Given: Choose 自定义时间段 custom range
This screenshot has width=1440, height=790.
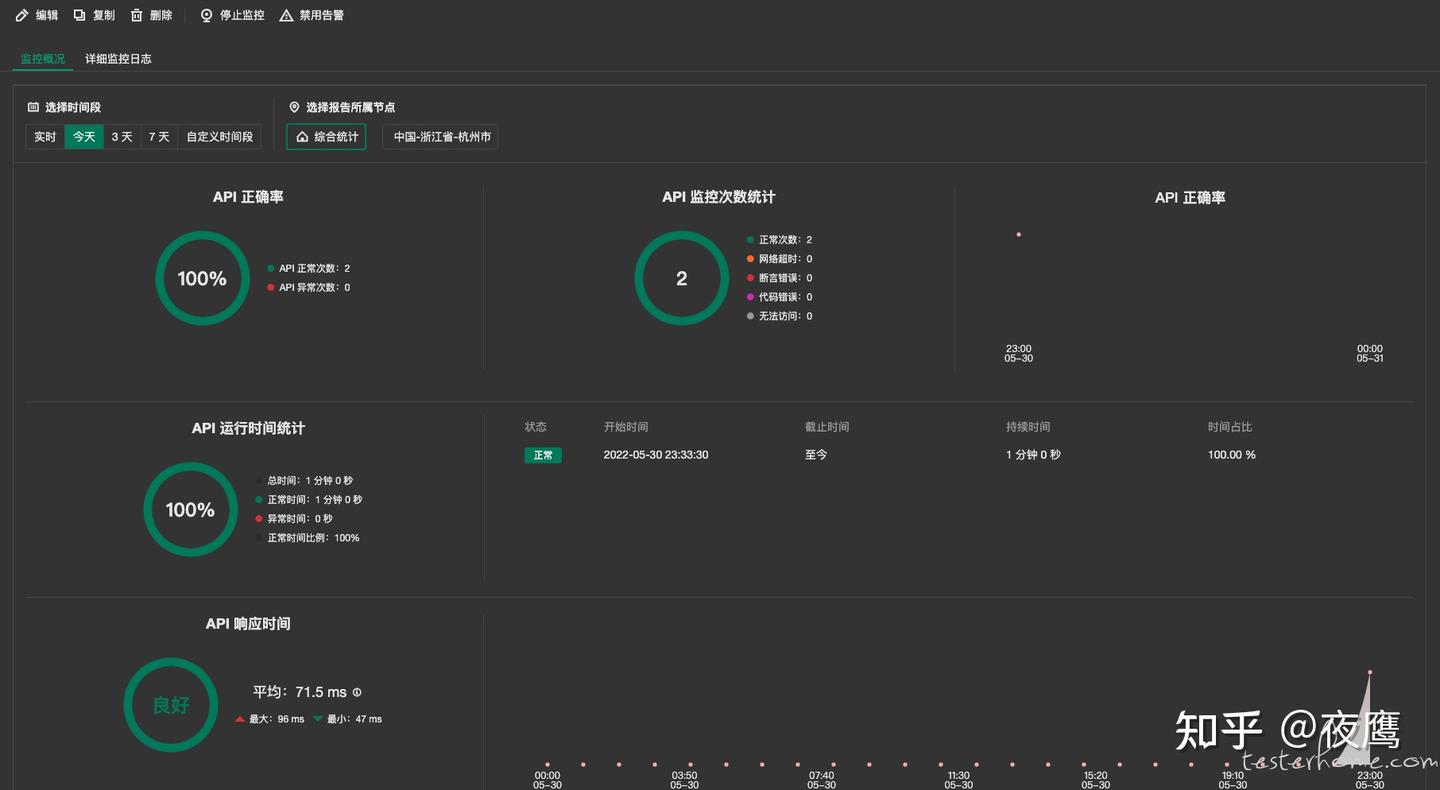Looking at the screenshot, I should (x=220, y=137).
